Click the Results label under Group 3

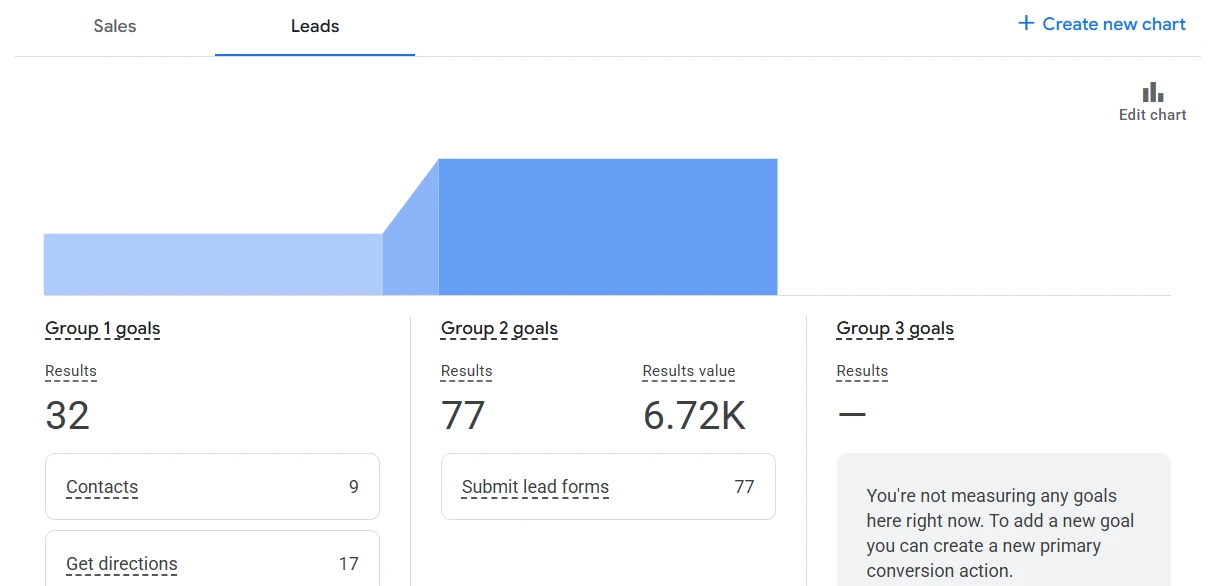(x=862, y=371)
